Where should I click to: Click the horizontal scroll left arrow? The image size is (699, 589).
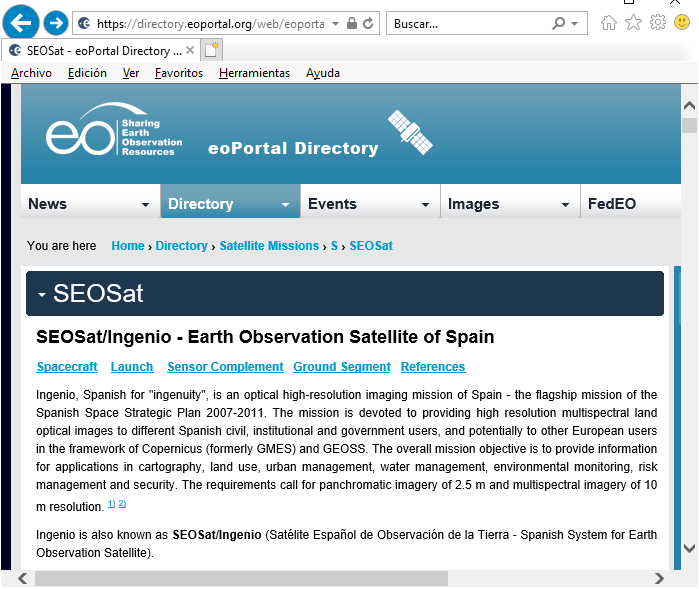[x=23, y=579]
